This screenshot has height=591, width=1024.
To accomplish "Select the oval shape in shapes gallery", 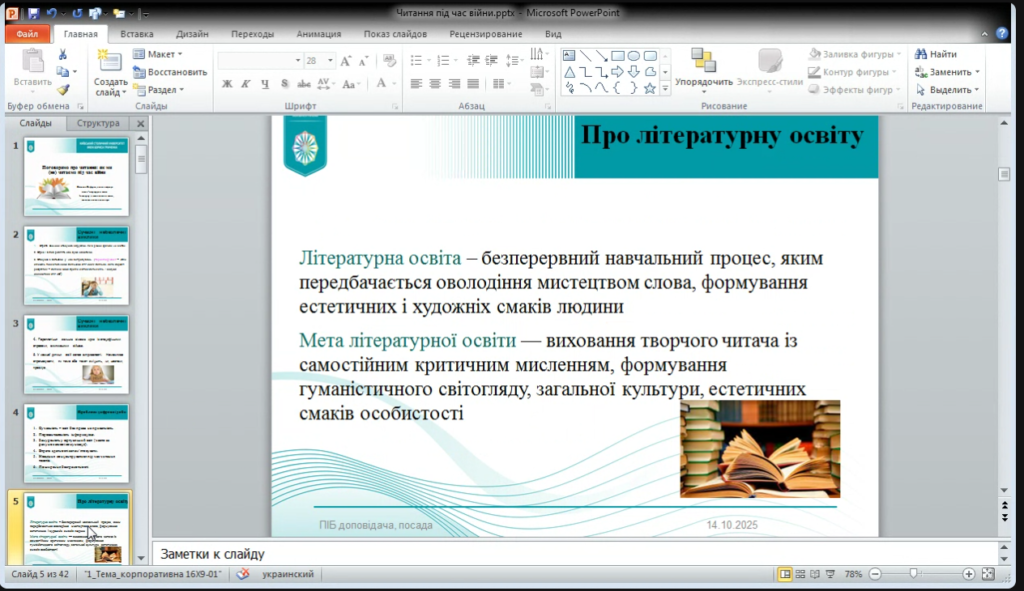I will coord(634,55).
